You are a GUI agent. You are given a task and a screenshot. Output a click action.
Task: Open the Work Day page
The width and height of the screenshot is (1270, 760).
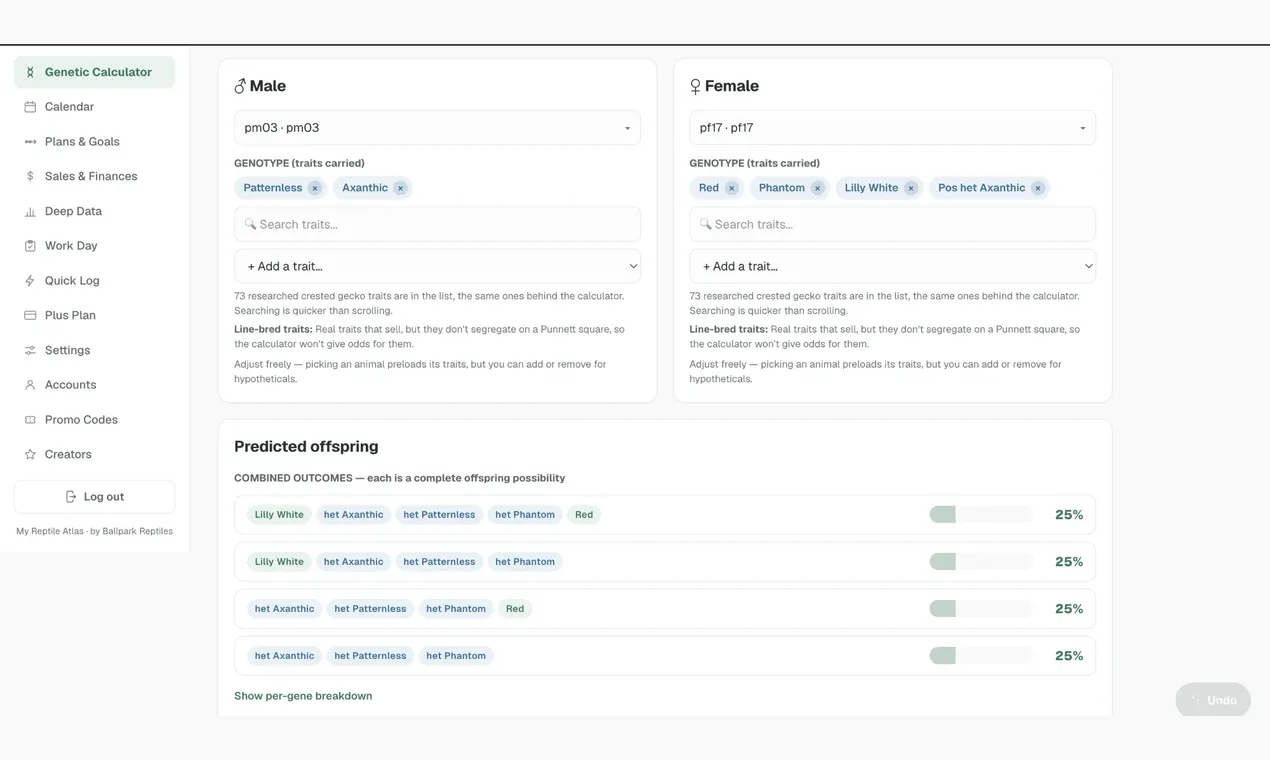(94, 246)
